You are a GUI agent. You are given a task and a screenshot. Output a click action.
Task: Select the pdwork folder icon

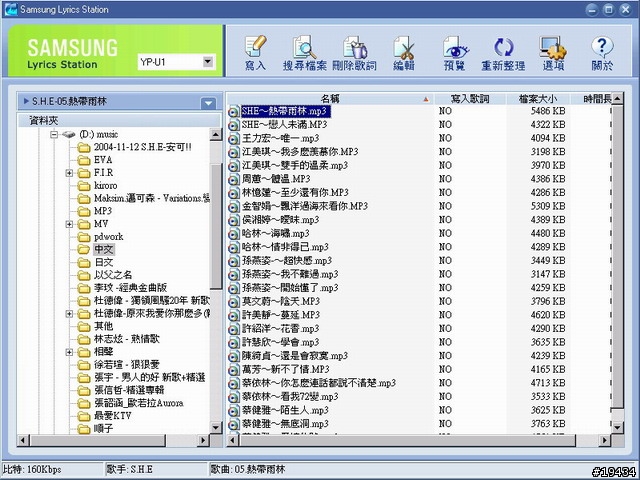pyautogui.click(x=84, y=237)
